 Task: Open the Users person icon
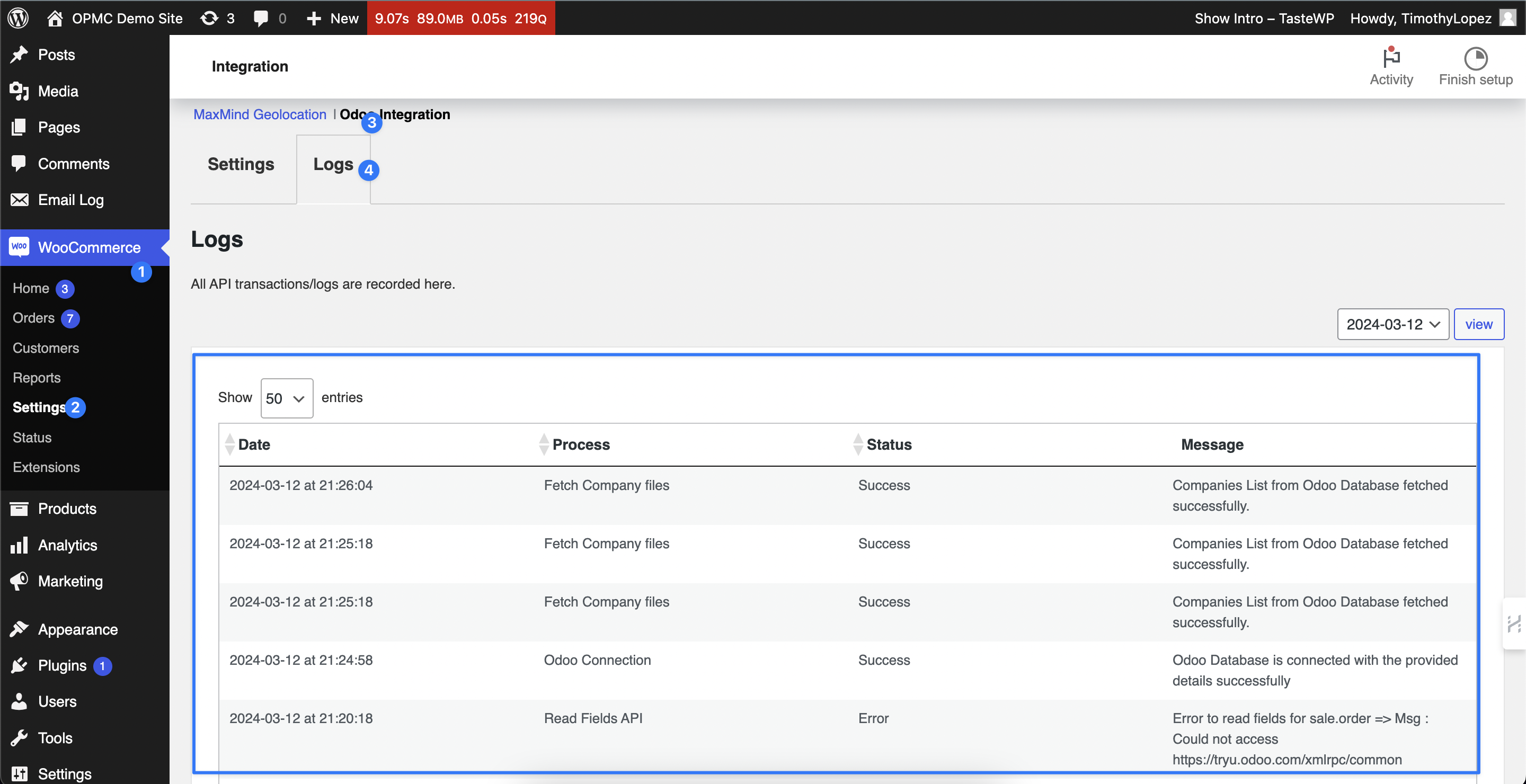click(19, 701)
